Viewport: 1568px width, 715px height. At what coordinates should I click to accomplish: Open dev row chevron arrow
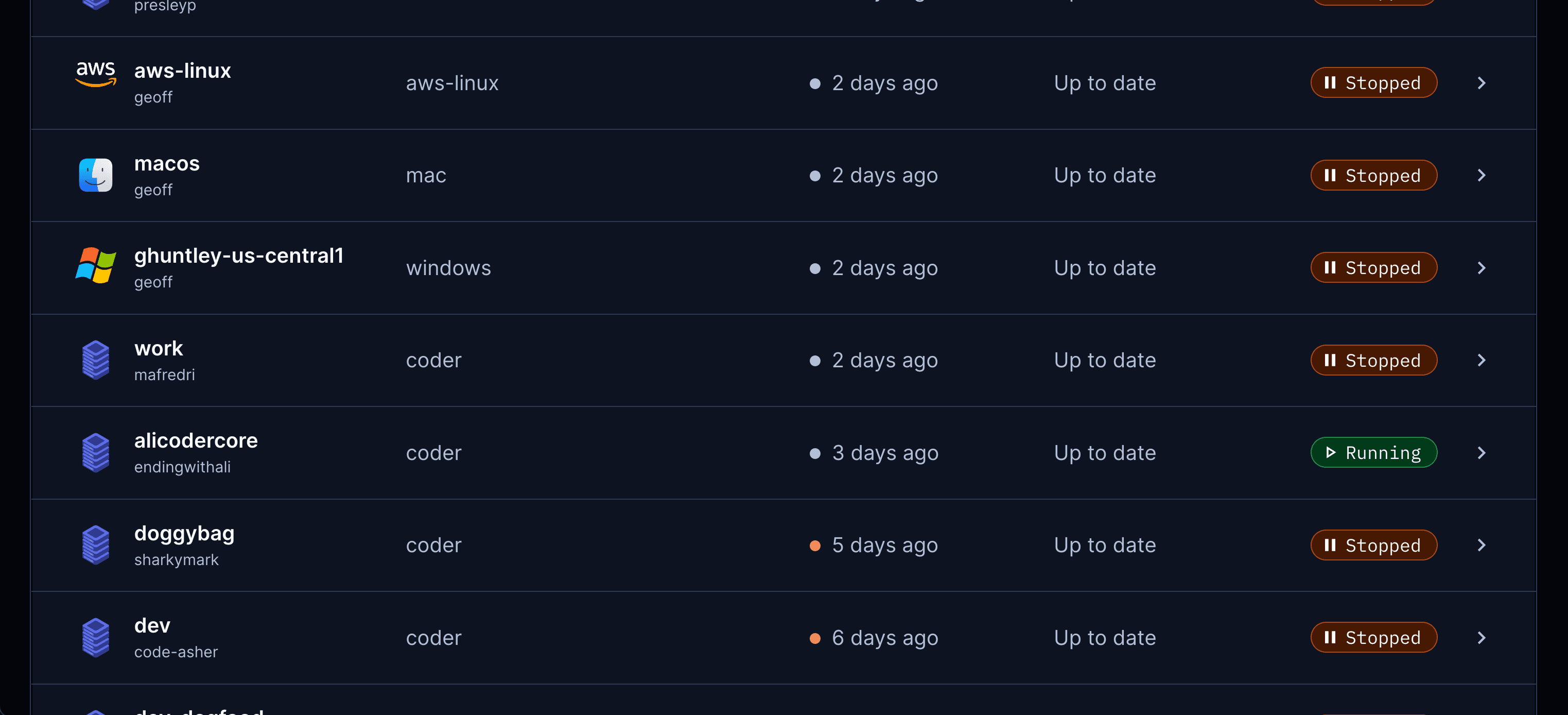pos(1482,638)
